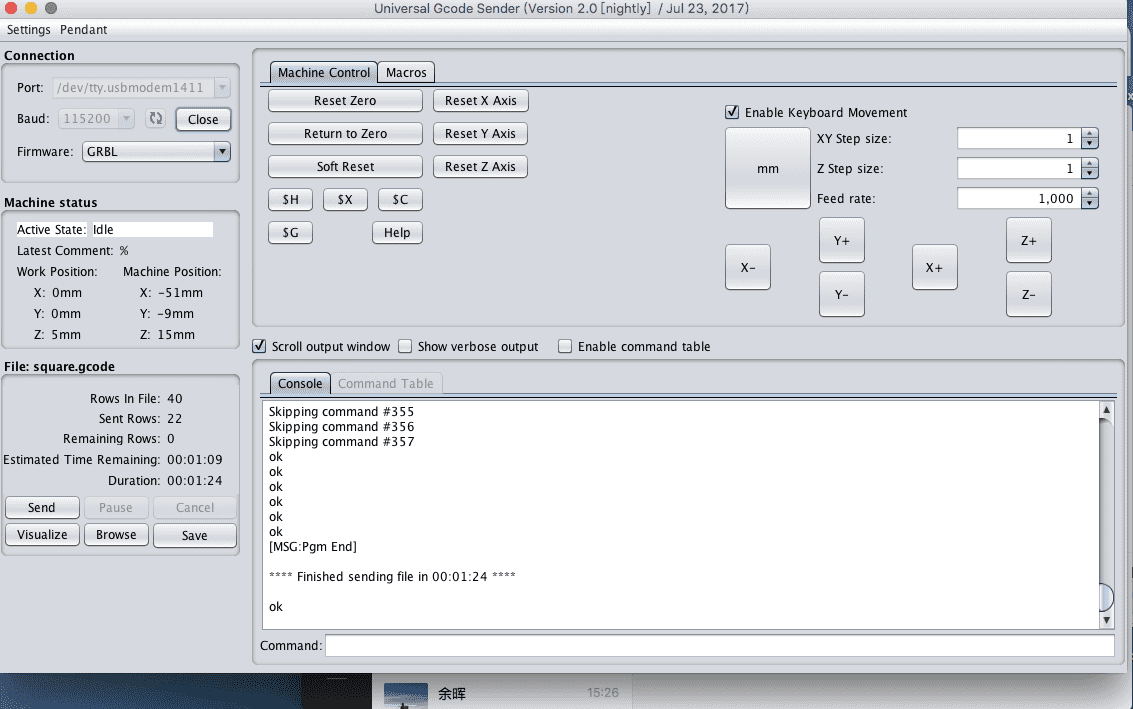Click 'Skipping command #357' console line
This screenshot has width=1133, height=709.
(342, 442)
